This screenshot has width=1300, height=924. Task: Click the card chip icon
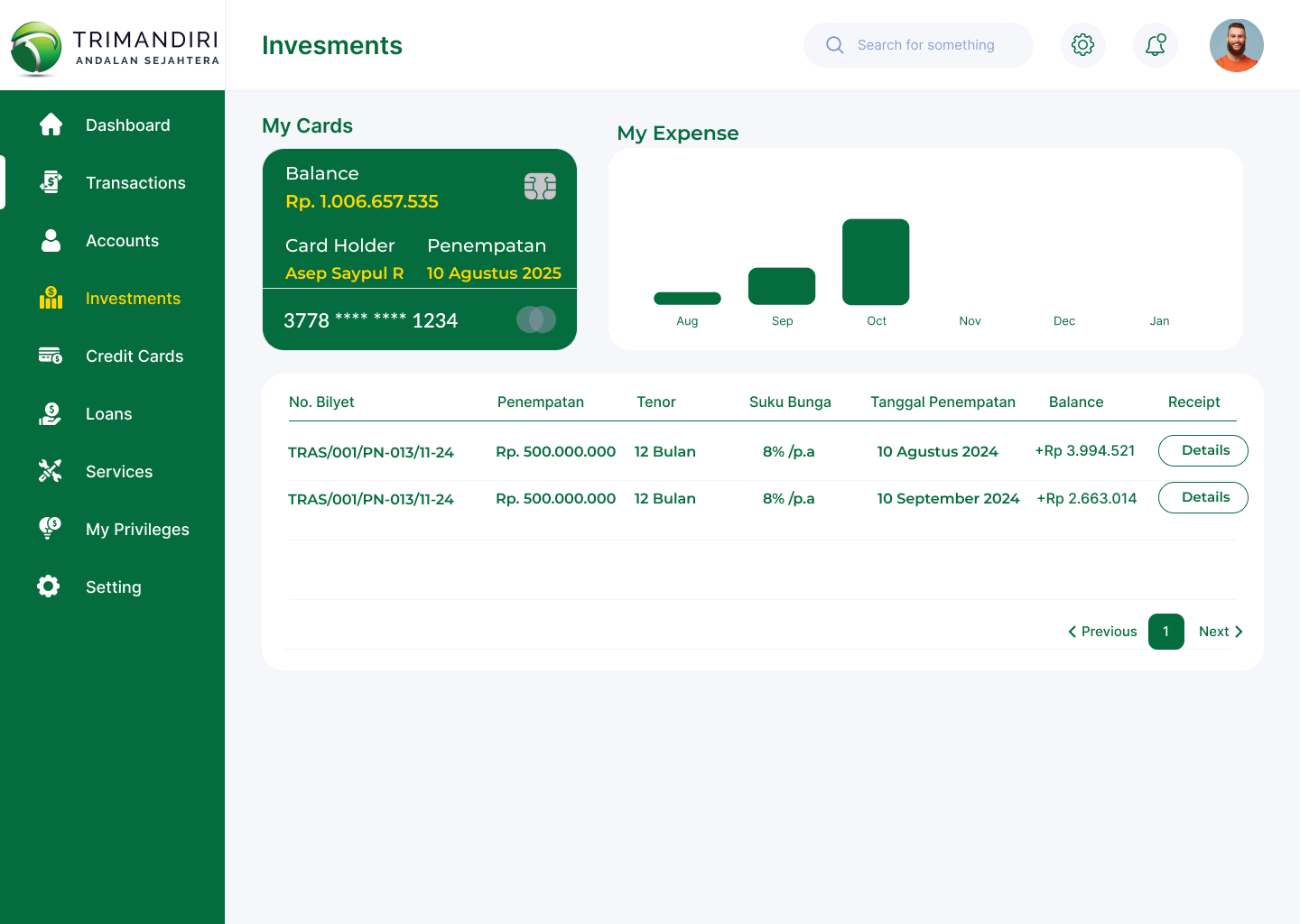(540, 187)
